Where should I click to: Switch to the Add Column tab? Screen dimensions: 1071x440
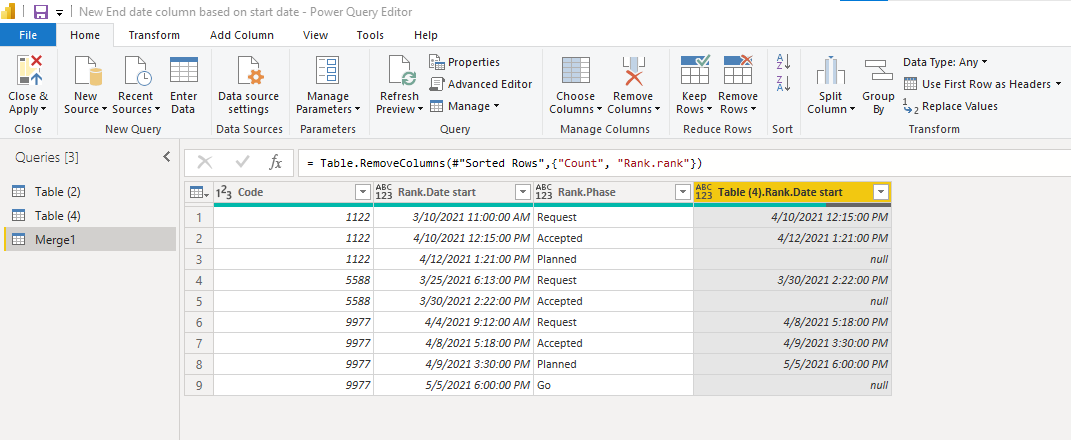point(242,35)
